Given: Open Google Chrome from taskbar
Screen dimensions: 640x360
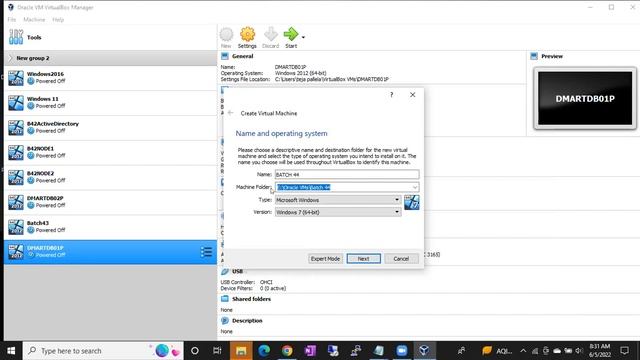Looking at the screenshot, I should (287, 351).
